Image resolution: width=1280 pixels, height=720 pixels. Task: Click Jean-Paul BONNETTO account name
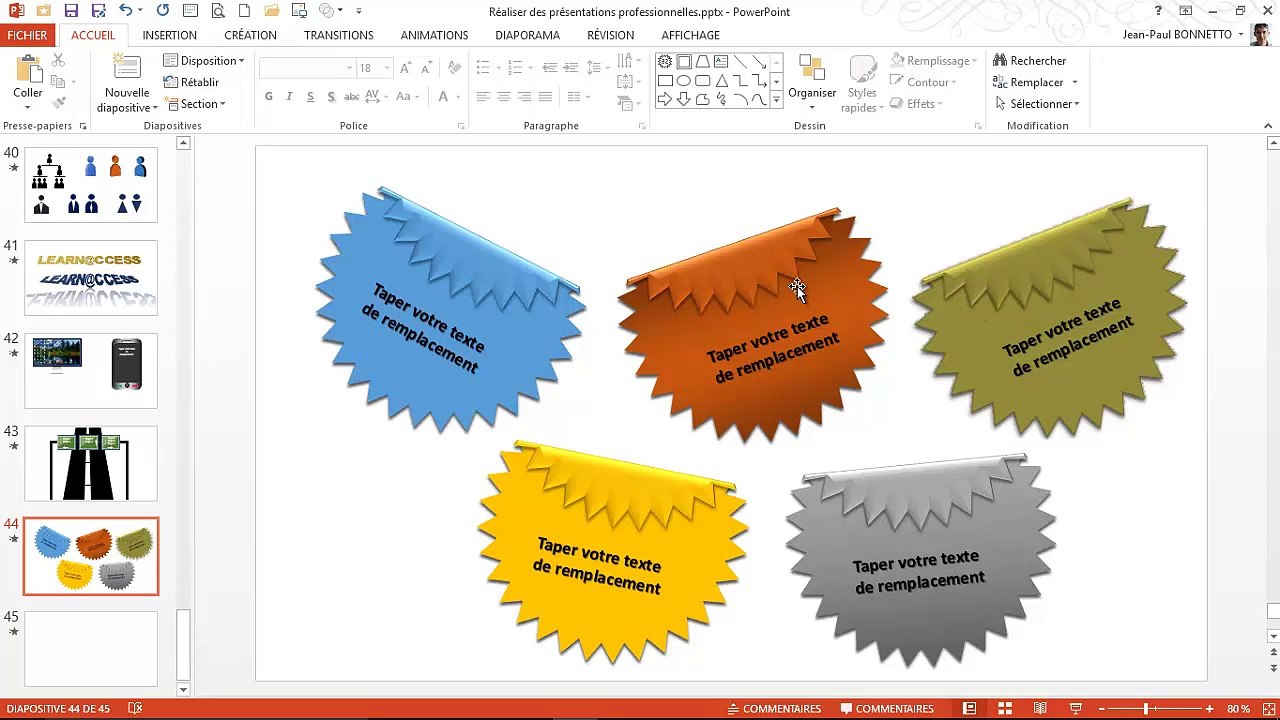1179,34
